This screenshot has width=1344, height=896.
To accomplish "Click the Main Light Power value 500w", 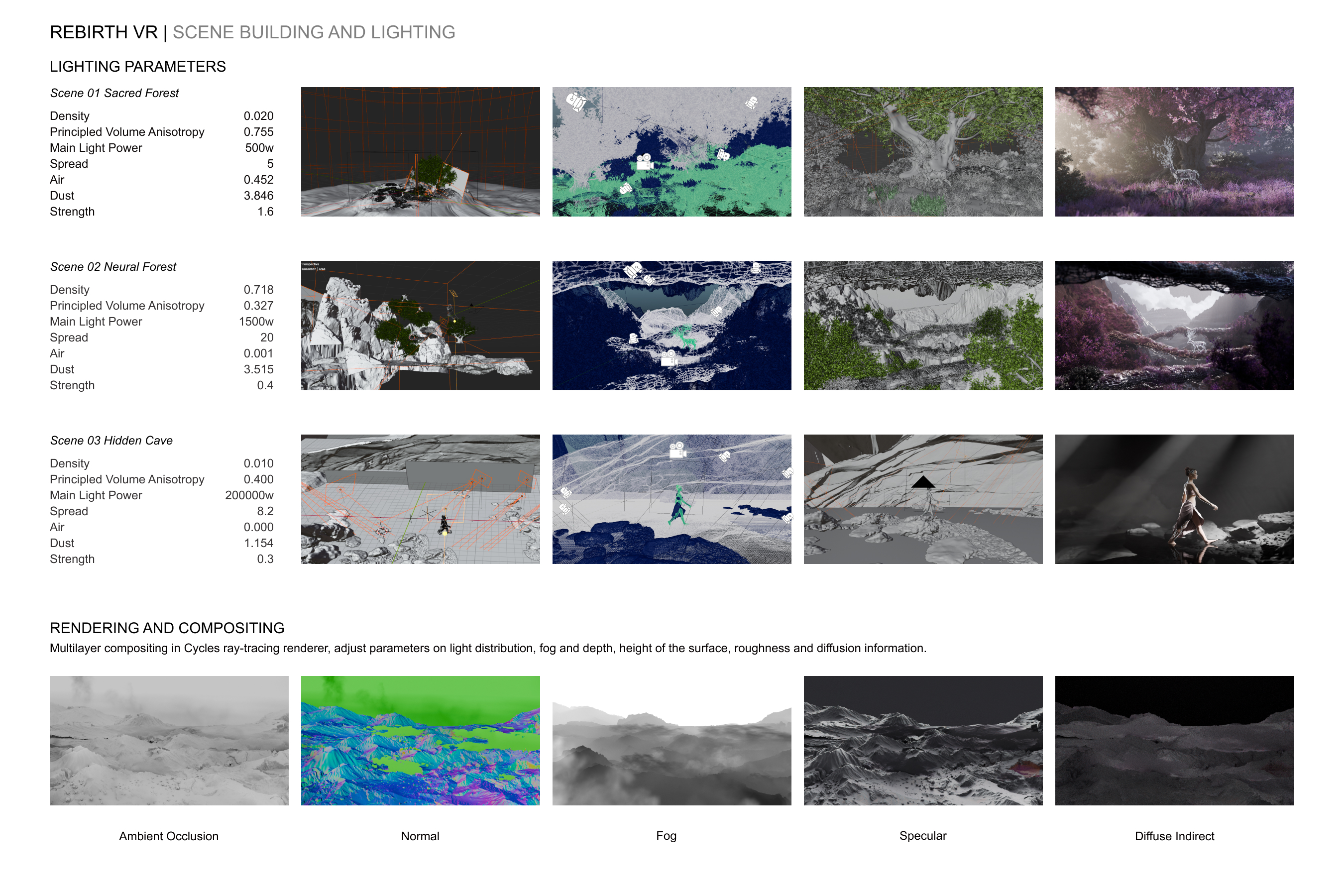I will (259, 148).
